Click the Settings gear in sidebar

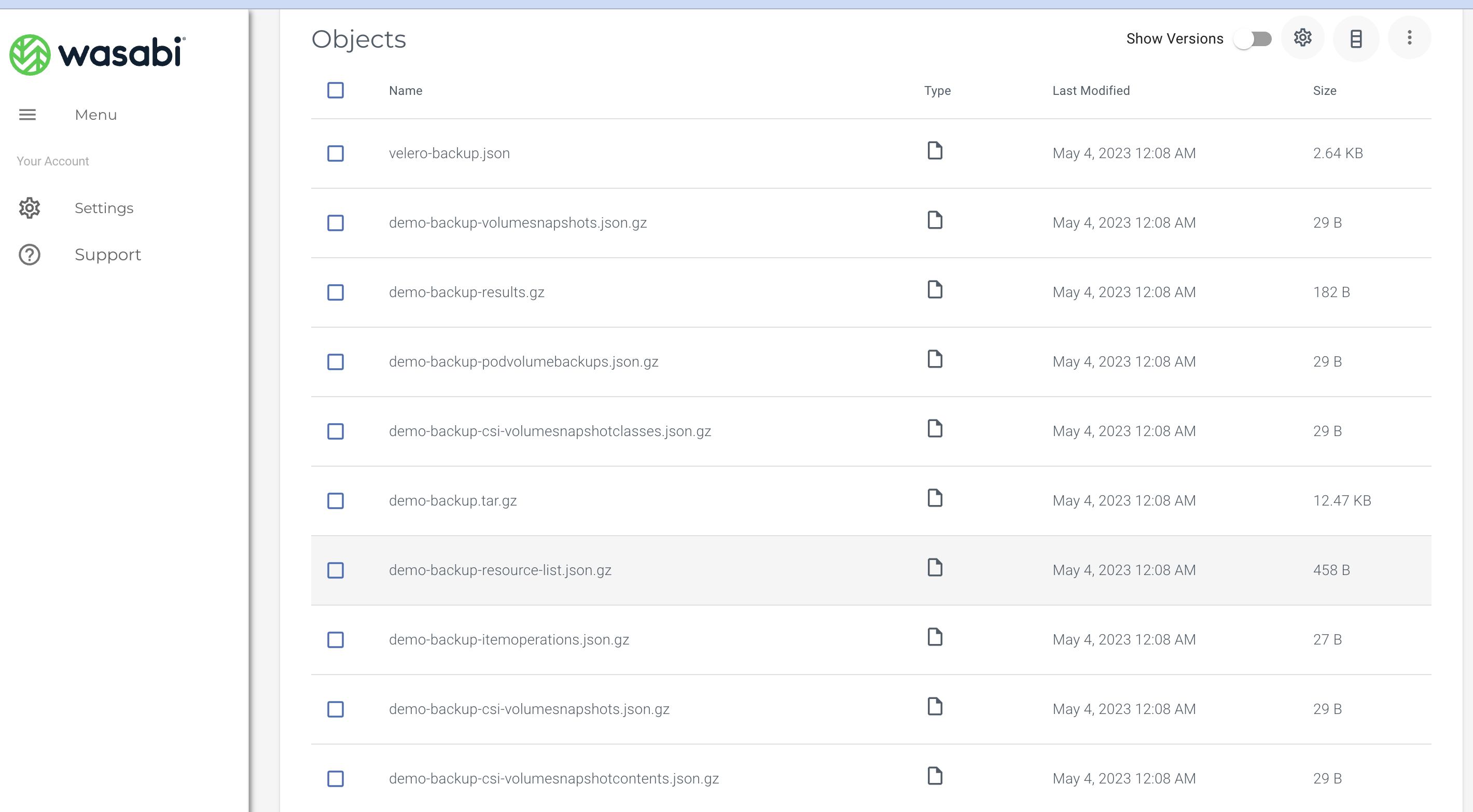coord(29,208)
